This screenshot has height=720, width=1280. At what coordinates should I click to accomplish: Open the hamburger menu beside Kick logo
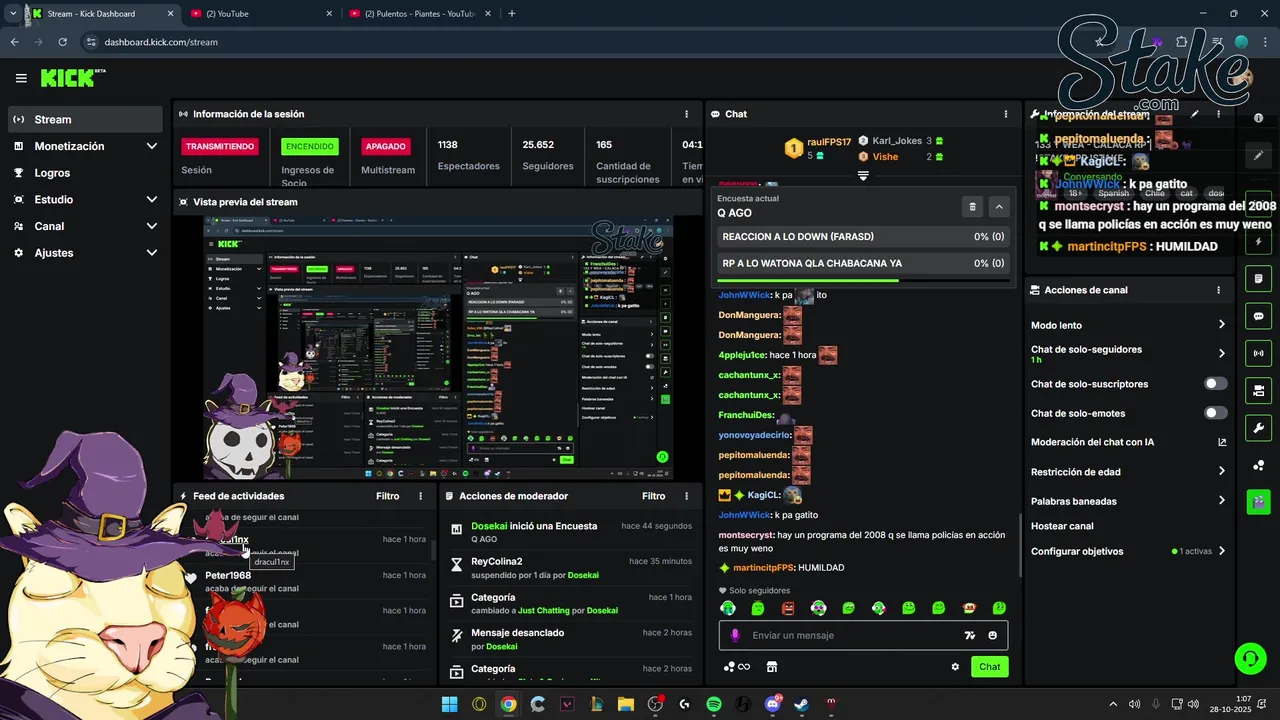click(21, 78)
